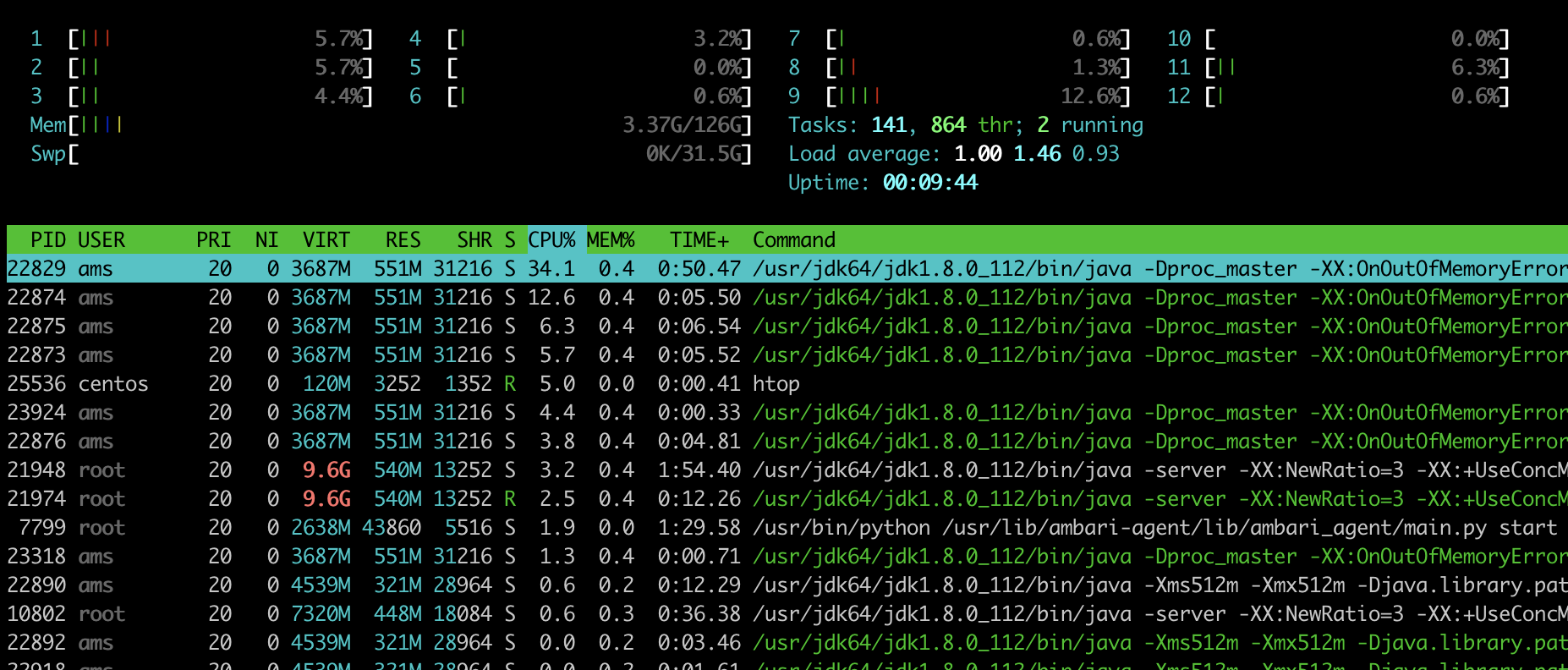Click the Command column header

794,240
